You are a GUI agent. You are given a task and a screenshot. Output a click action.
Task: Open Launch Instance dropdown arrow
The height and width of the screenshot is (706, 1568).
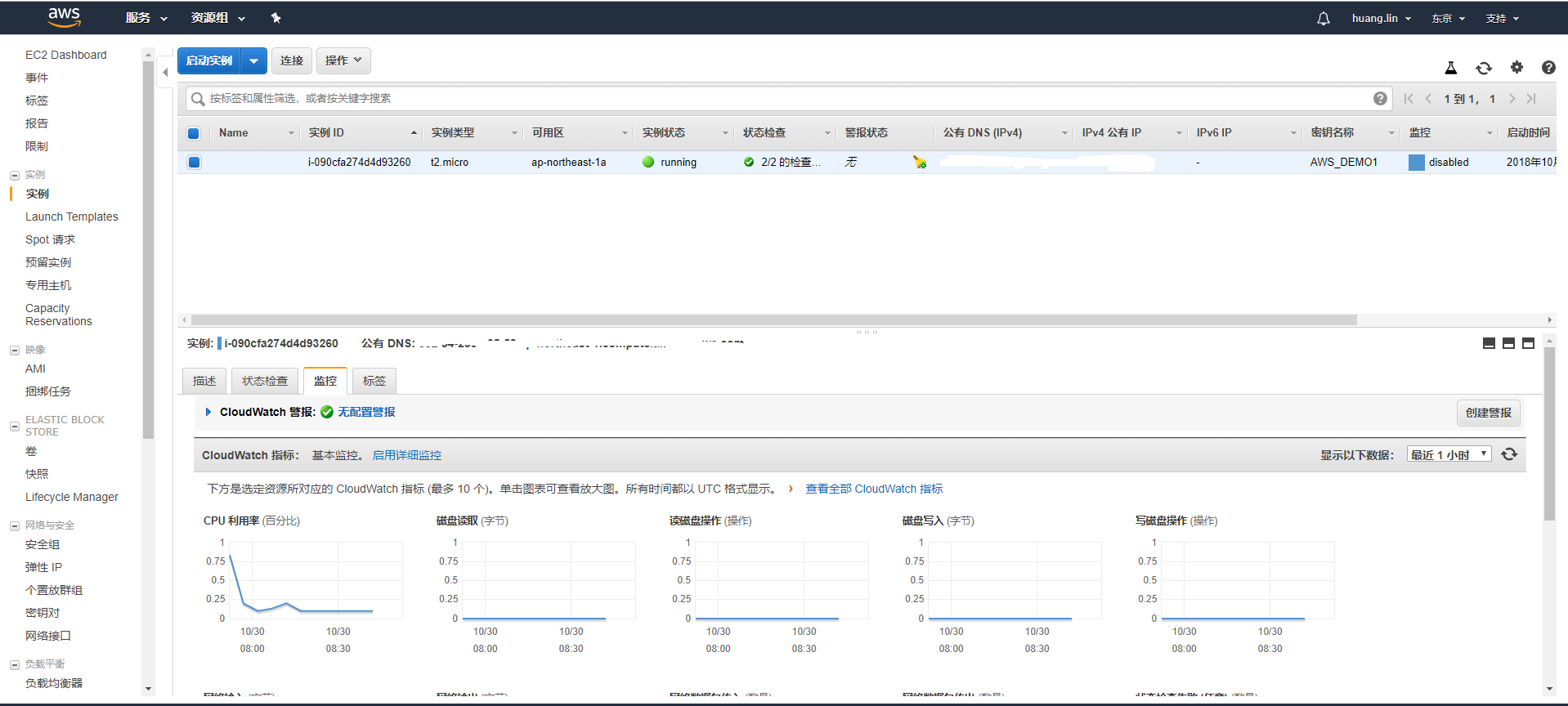click(254, 60)
